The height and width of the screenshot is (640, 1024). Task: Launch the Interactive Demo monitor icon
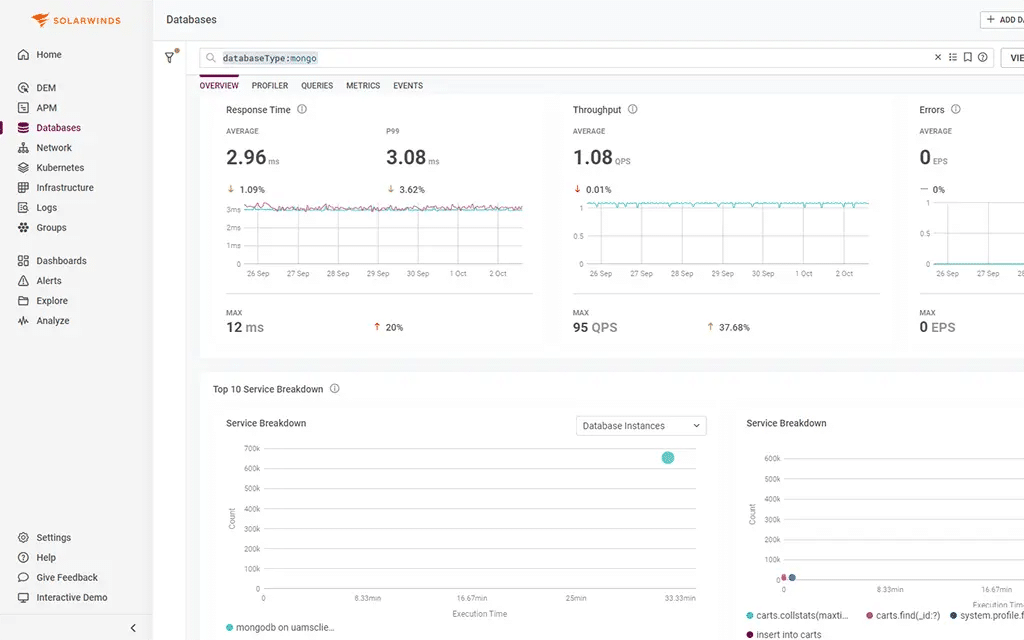point(24,598)
